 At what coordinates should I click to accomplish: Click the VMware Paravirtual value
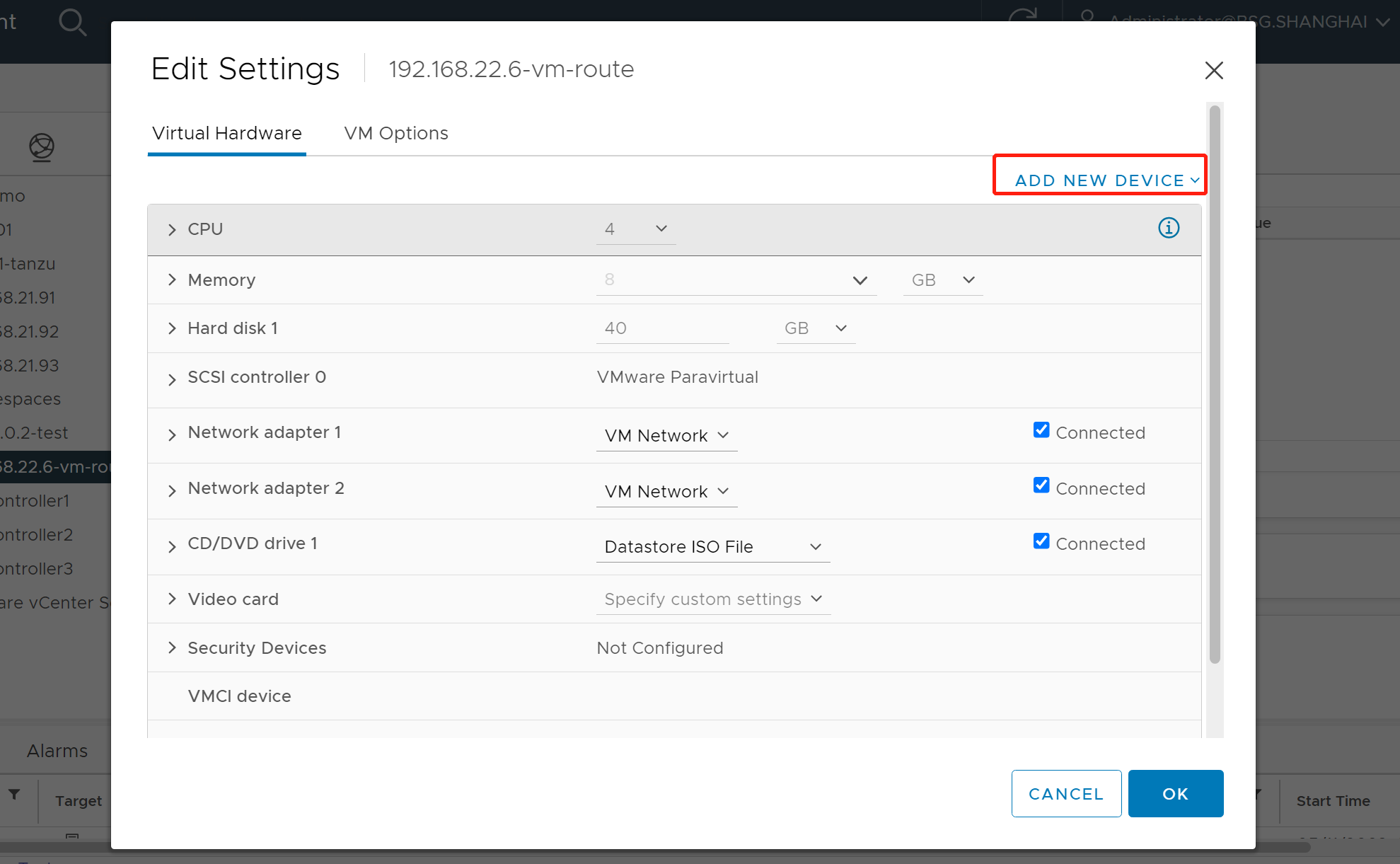678,377
